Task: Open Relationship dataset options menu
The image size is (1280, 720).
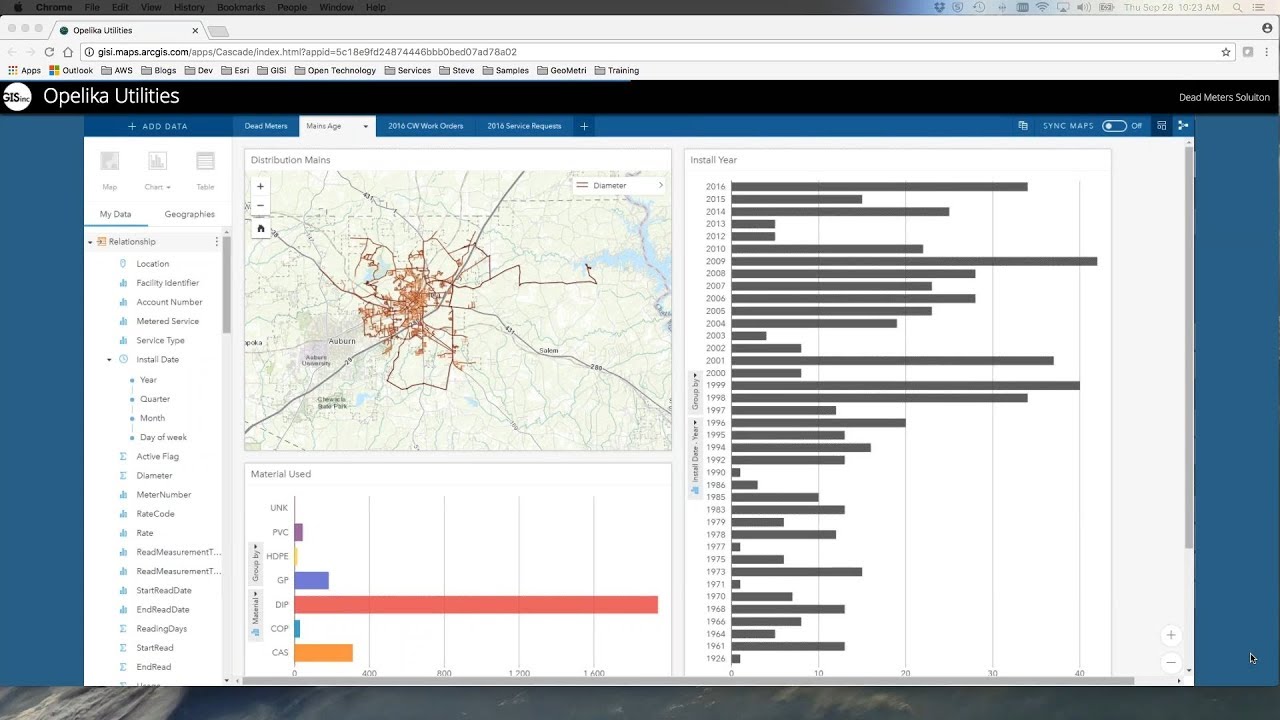Action: coord(216,242)
